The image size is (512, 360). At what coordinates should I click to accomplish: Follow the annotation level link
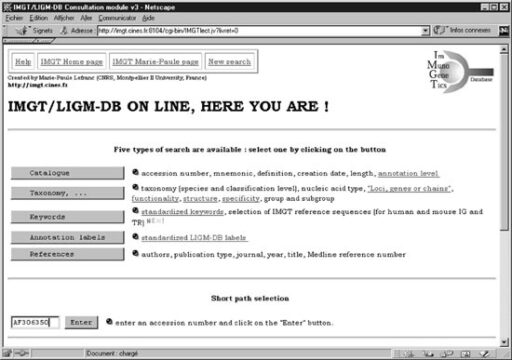pos(408,173)
